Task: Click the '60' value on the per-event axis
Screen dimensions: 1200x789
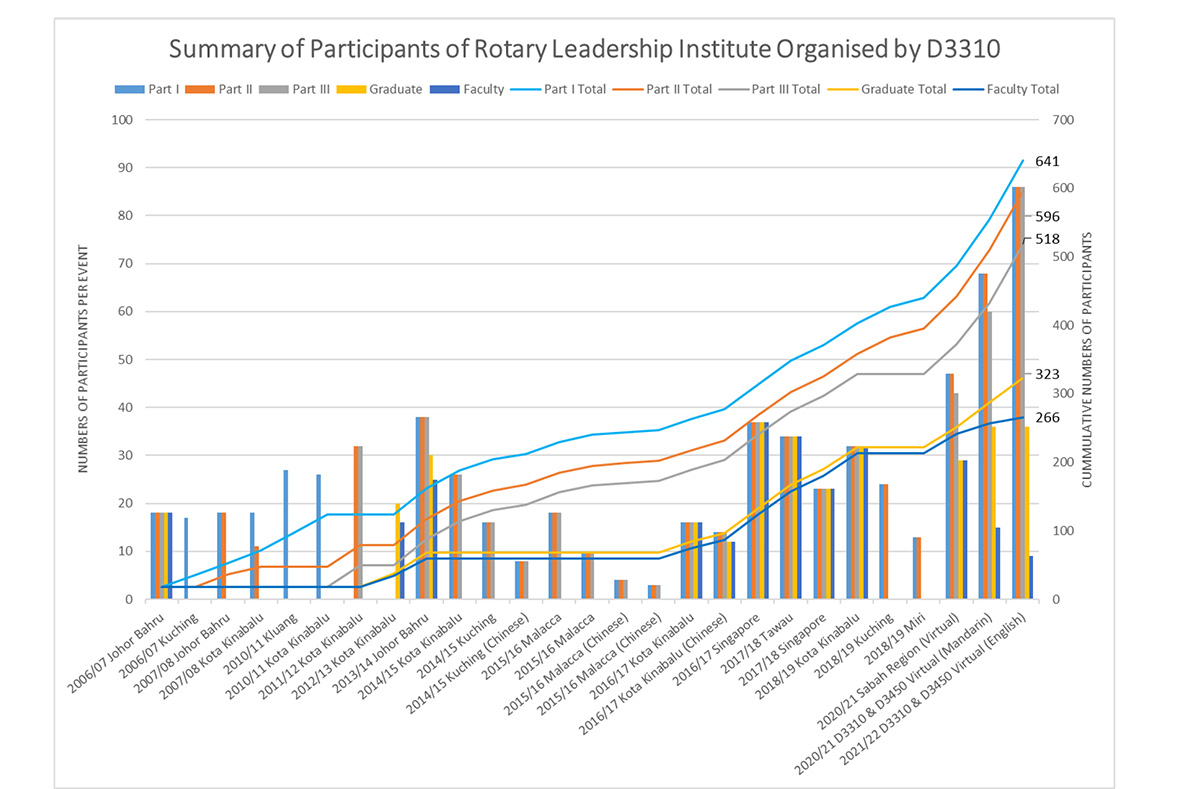Action: 127,312
